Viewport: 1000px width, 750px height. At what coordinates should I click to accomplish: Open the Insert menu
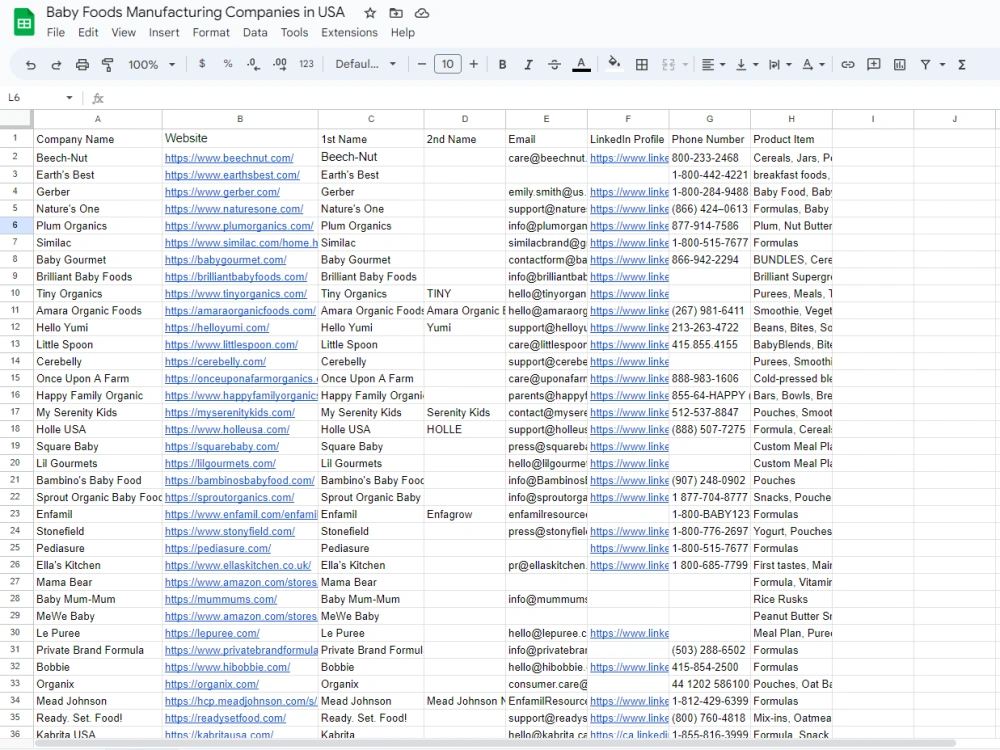164,33
